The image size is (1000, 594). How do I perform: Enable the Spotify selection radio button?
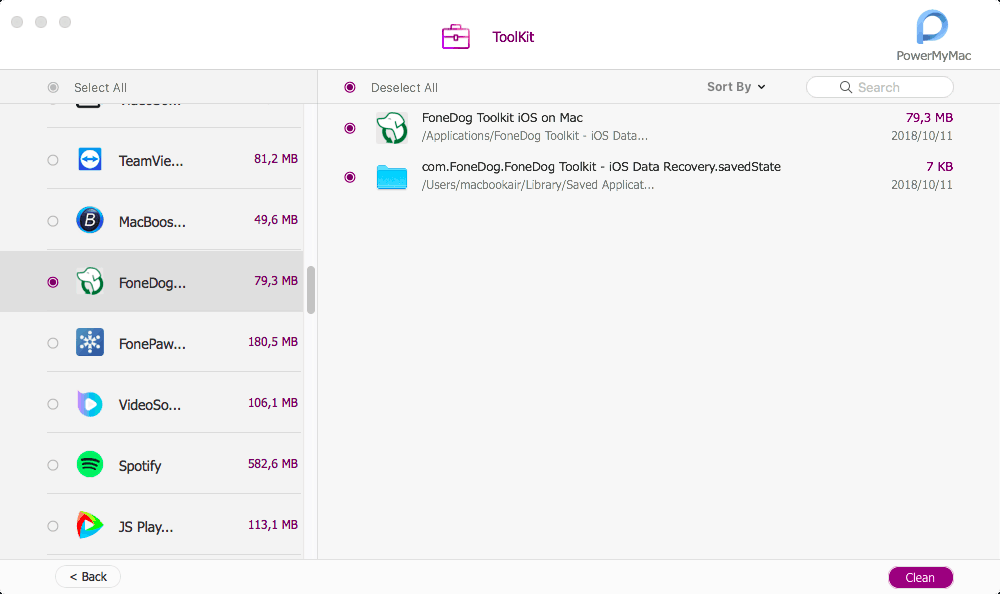(x=53, y=465)
